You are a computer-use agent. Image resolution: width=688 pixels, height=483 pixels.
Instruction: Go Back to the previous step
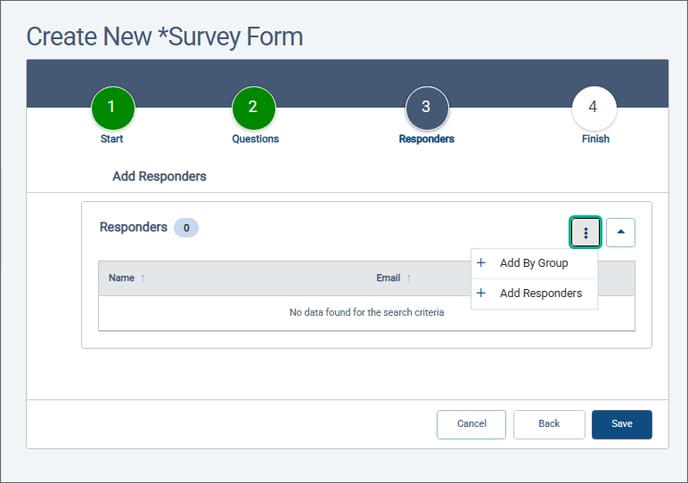pos(549,424)
